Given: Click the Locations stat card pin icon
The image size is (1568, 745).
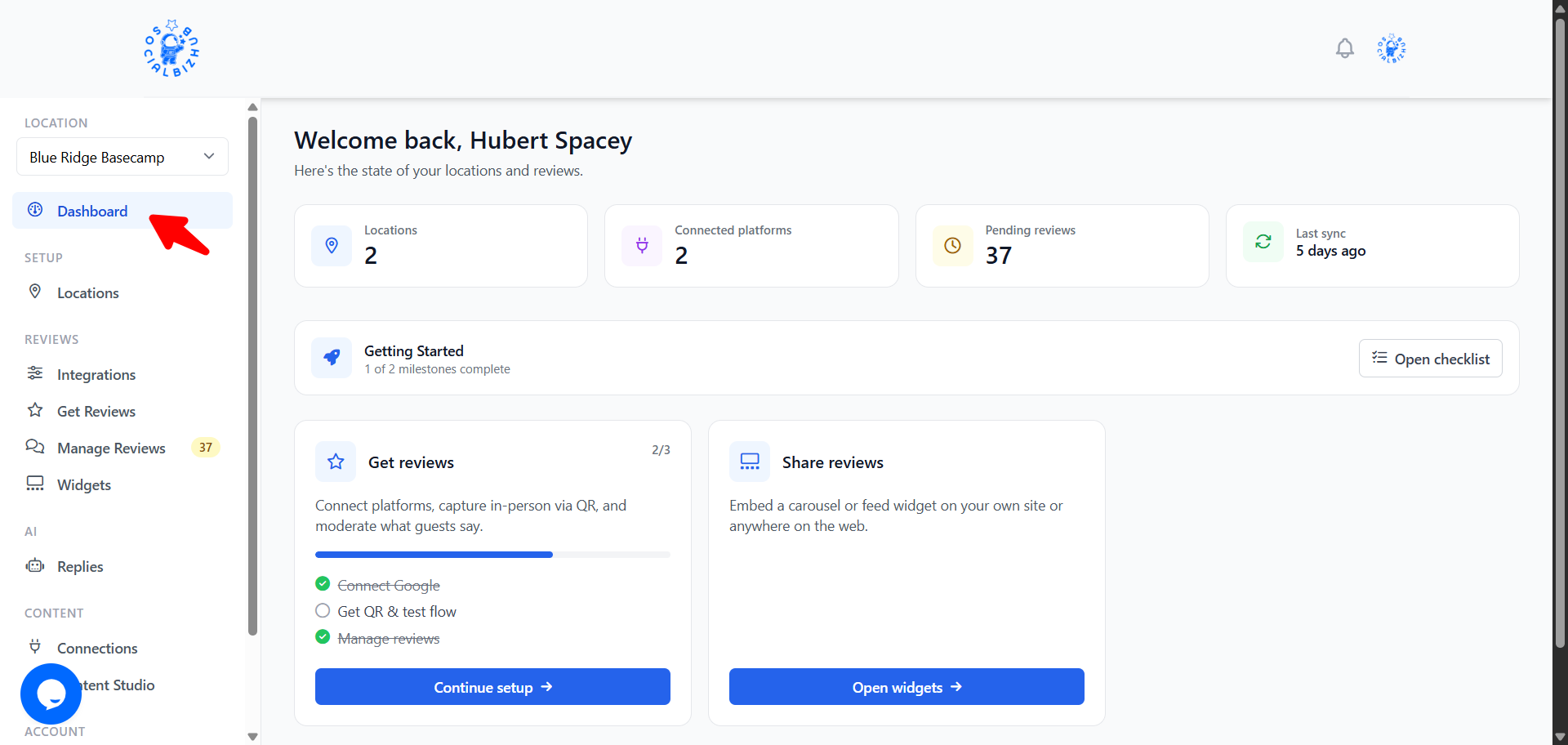Looking at the screenshot, I should pyautogui.click(x=332, y=246).
